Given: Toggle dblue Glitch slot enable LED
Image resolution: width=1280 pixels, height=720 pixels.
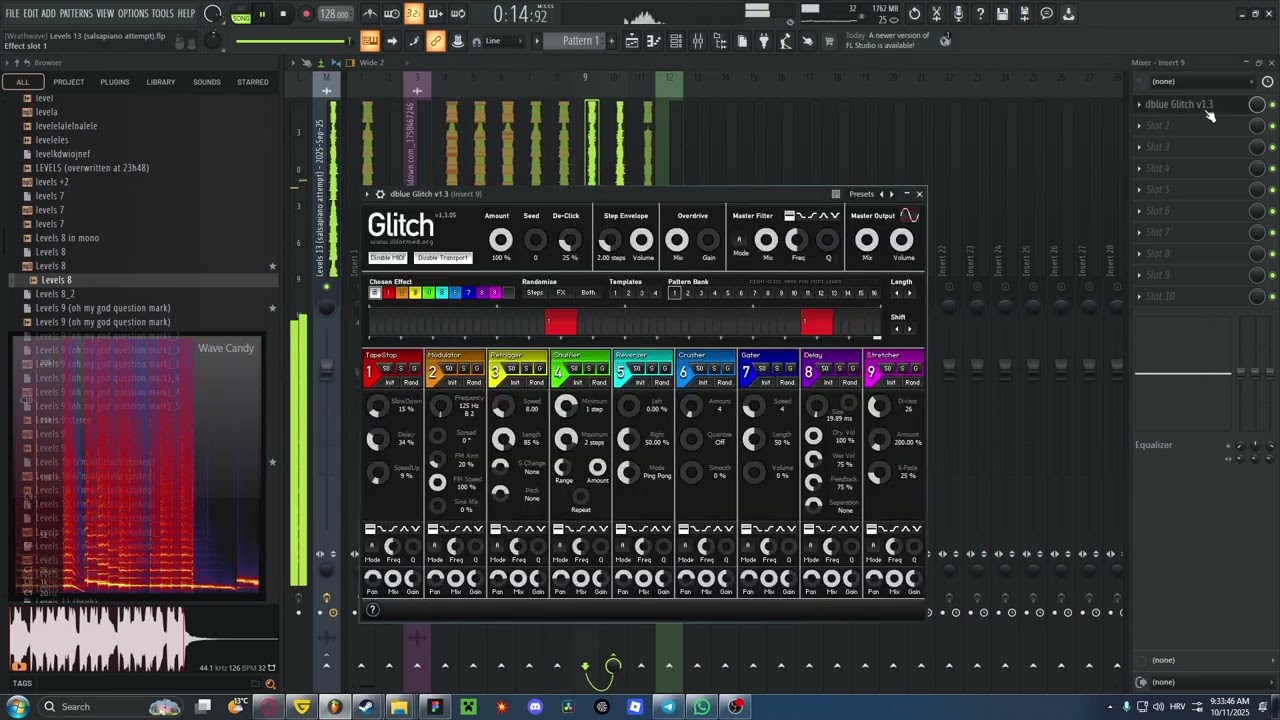Looking at the screenshot, I should 1272,104.
